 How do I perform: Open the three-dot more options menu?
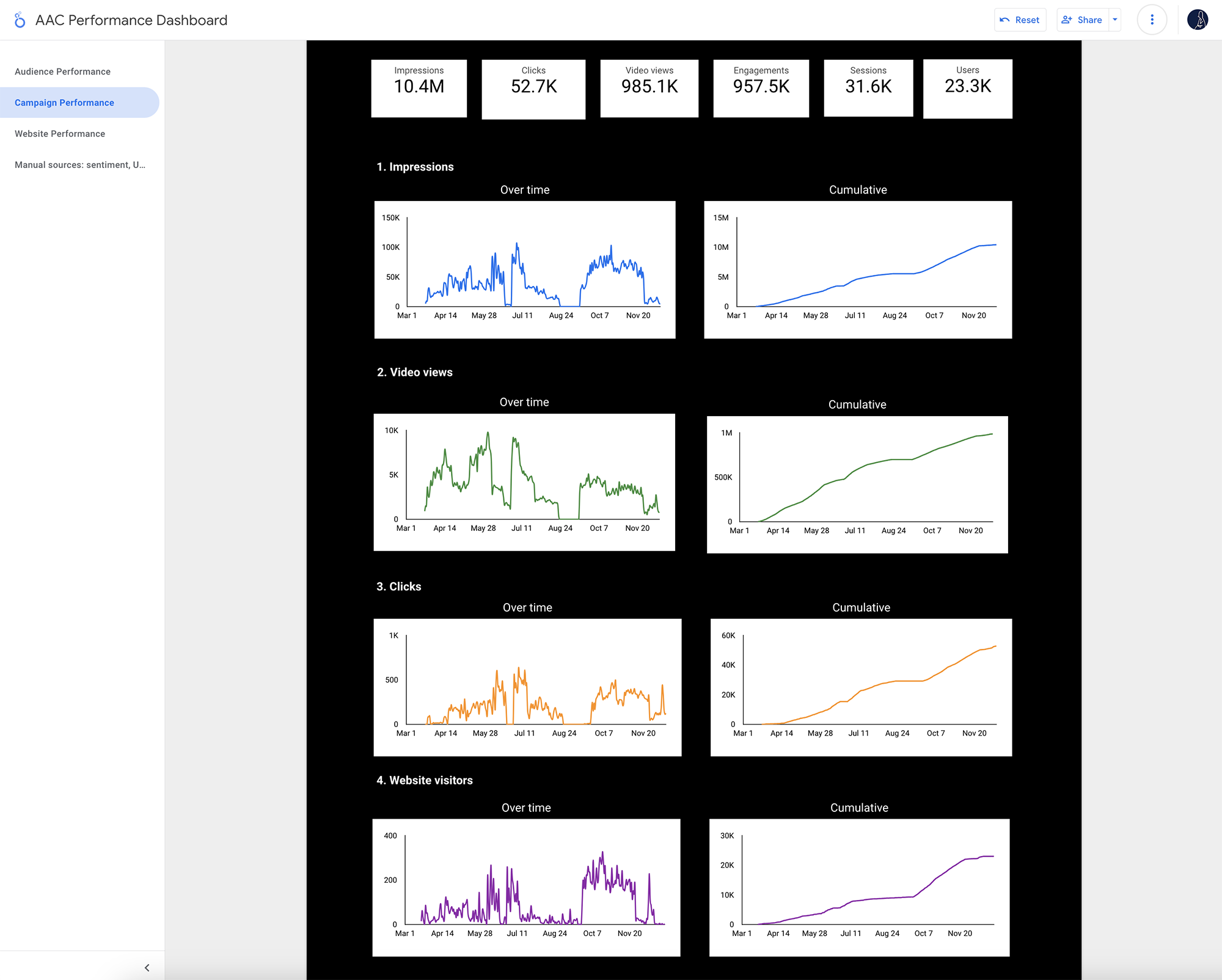coord(1152,20)
